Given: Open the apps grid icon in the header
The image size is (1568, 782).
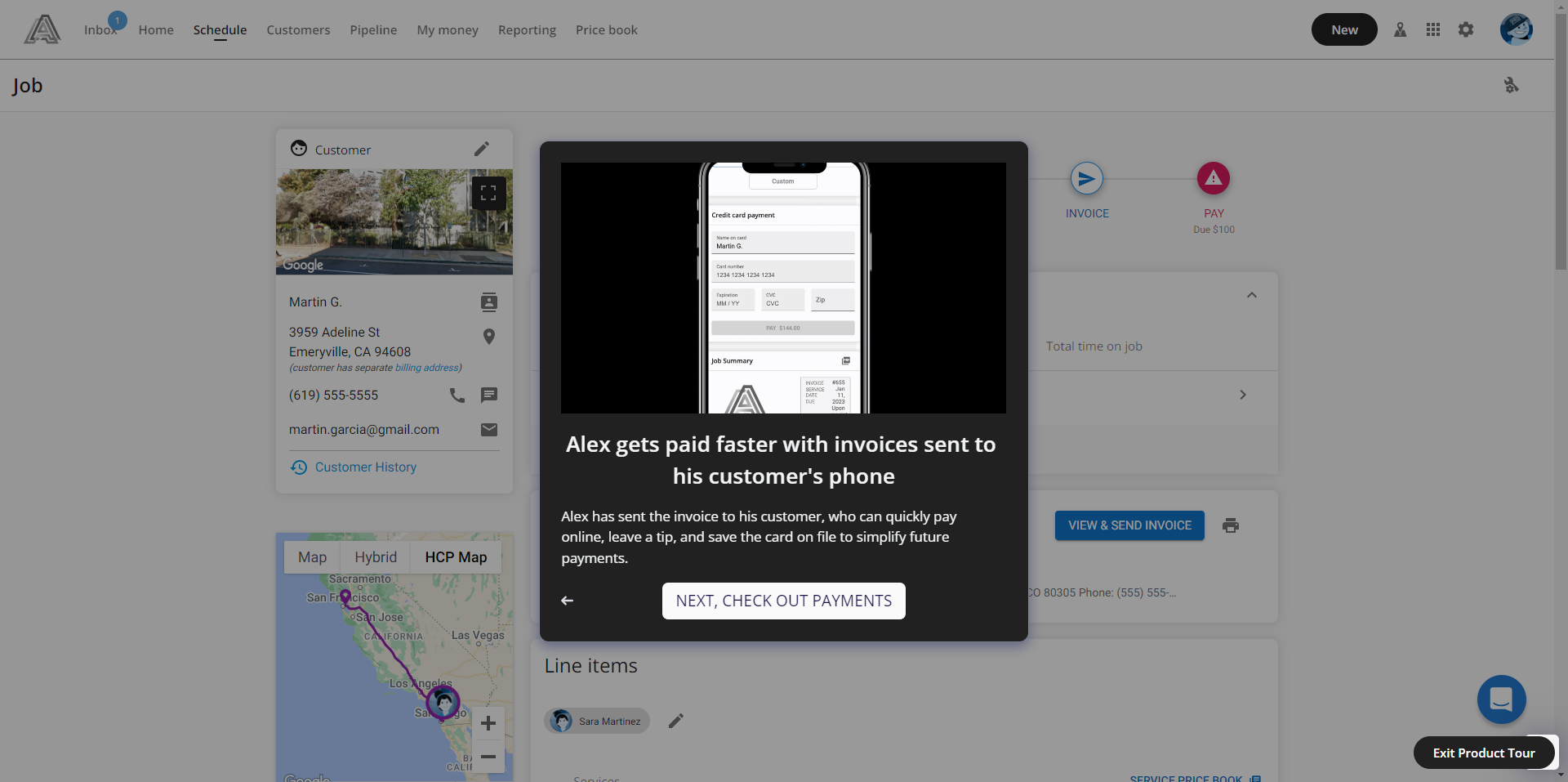Looking at the screenshot, I should (1433, 30).
